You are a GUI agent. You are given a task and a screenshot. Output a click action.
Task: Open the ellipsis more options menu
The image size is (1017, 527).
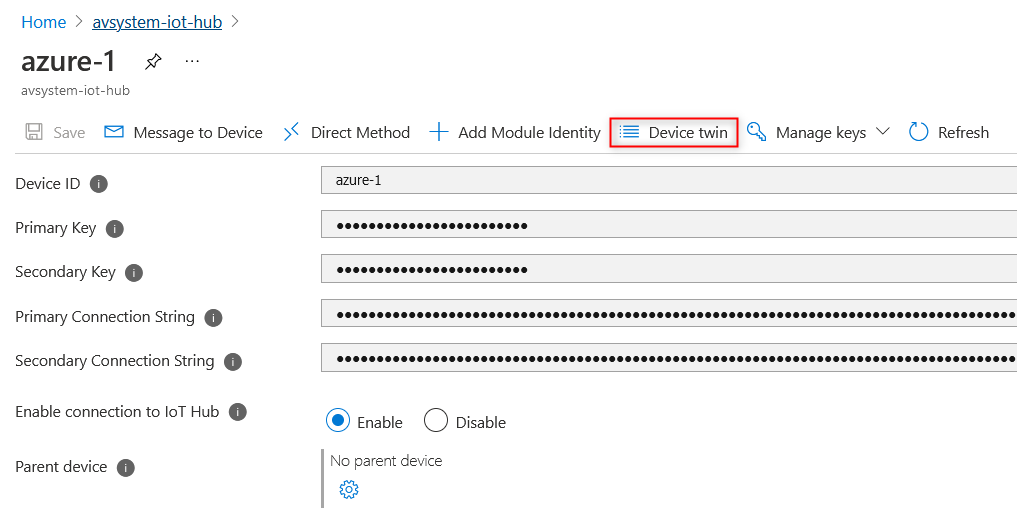click(x=192, y=61)
